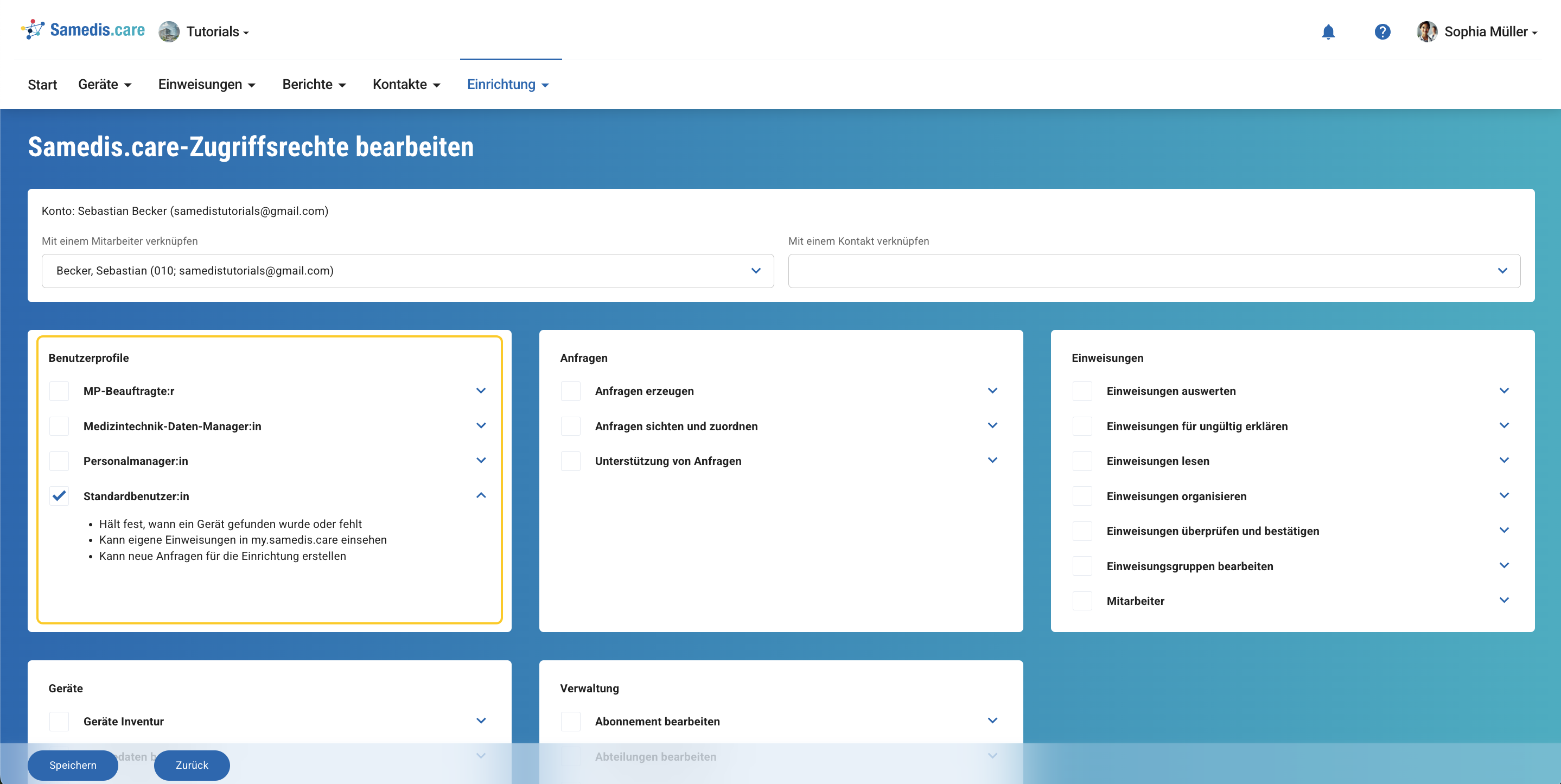Expand the Einweisungen auswerten chevron
The height and width of the screenshot is (784, 1561).
coord(1503,391)
